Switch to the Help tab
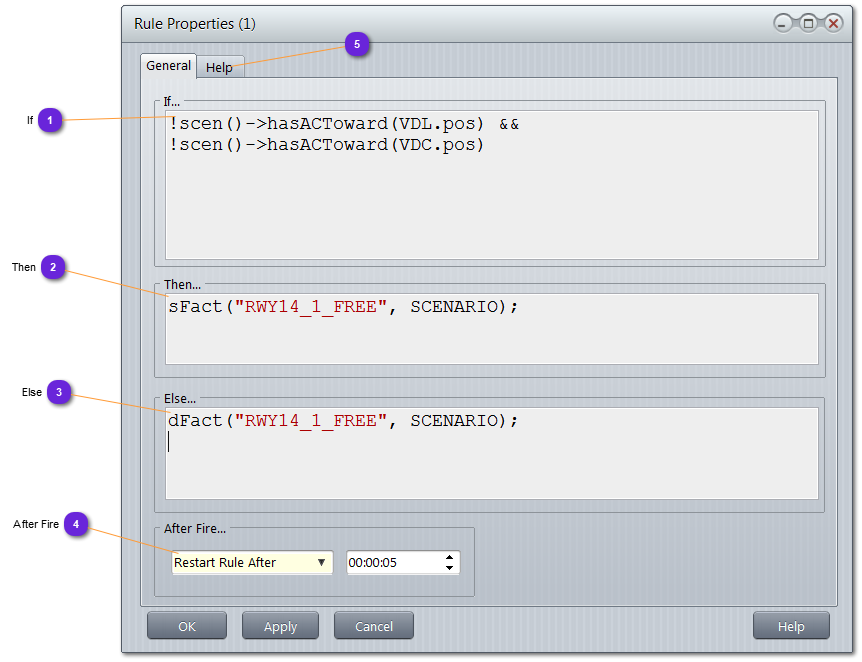The height and width of the screenshot is (662, 862). pyautogui.click(x=219, y=67)
